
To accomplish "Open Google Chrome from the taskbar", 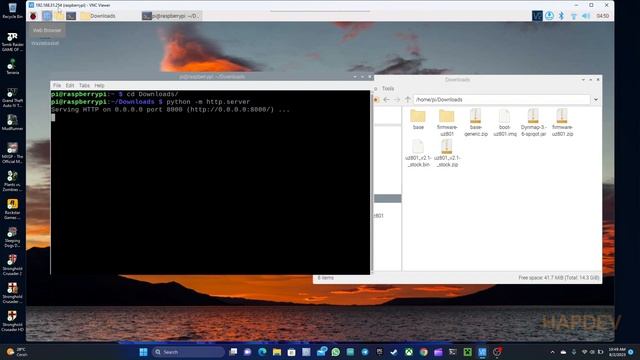I will tap(424, 352).
